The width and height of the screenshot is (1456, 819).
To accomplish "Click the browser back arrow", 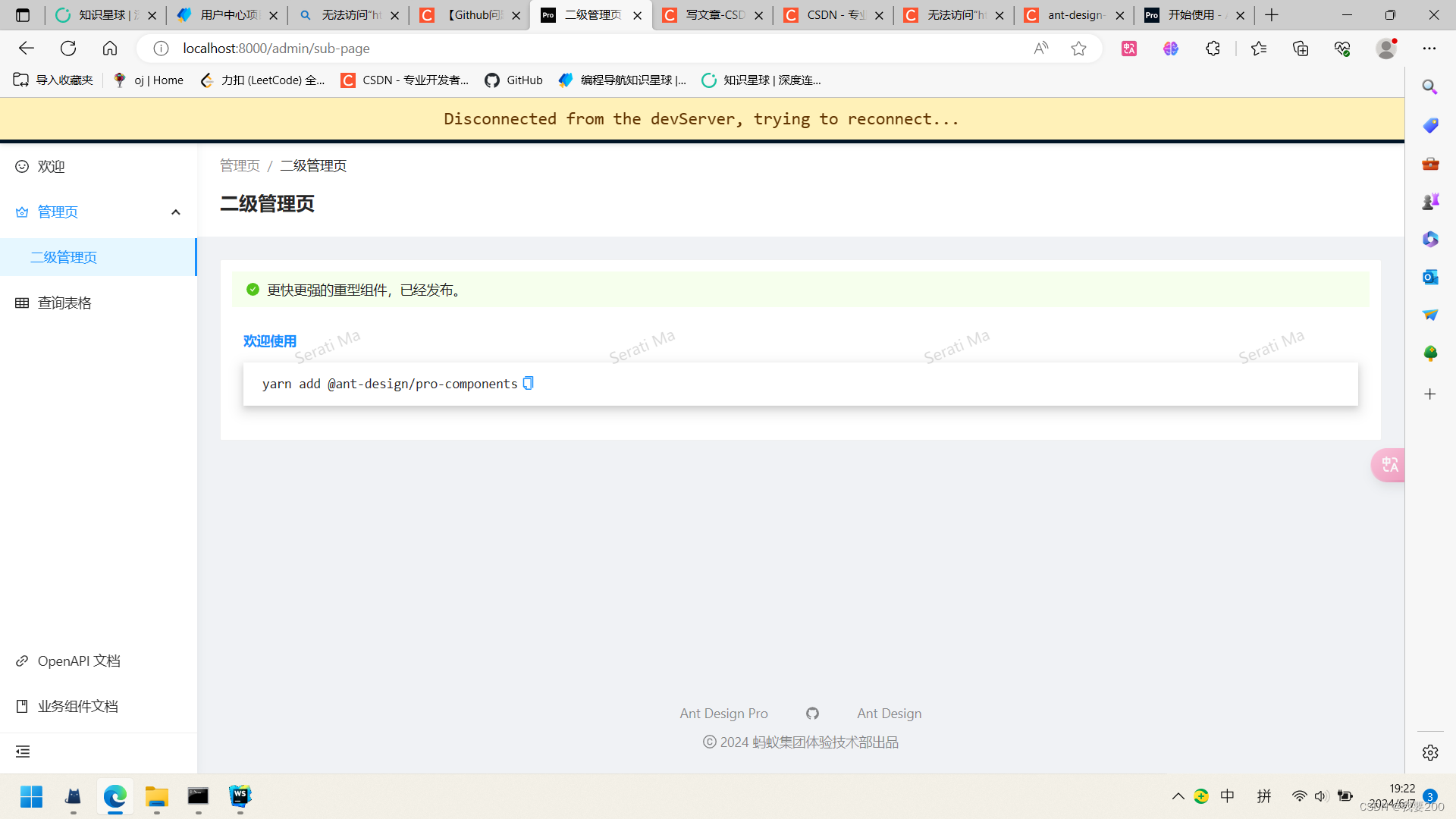I will pyautogui.click(x=27, y=49).
